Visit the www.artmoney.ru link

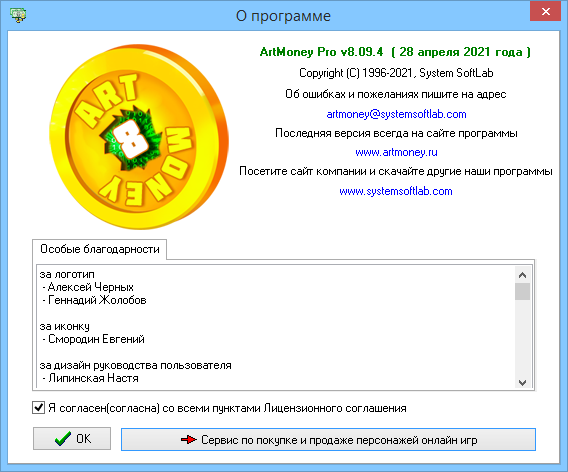pyautogui.click(x=396, y=153)
